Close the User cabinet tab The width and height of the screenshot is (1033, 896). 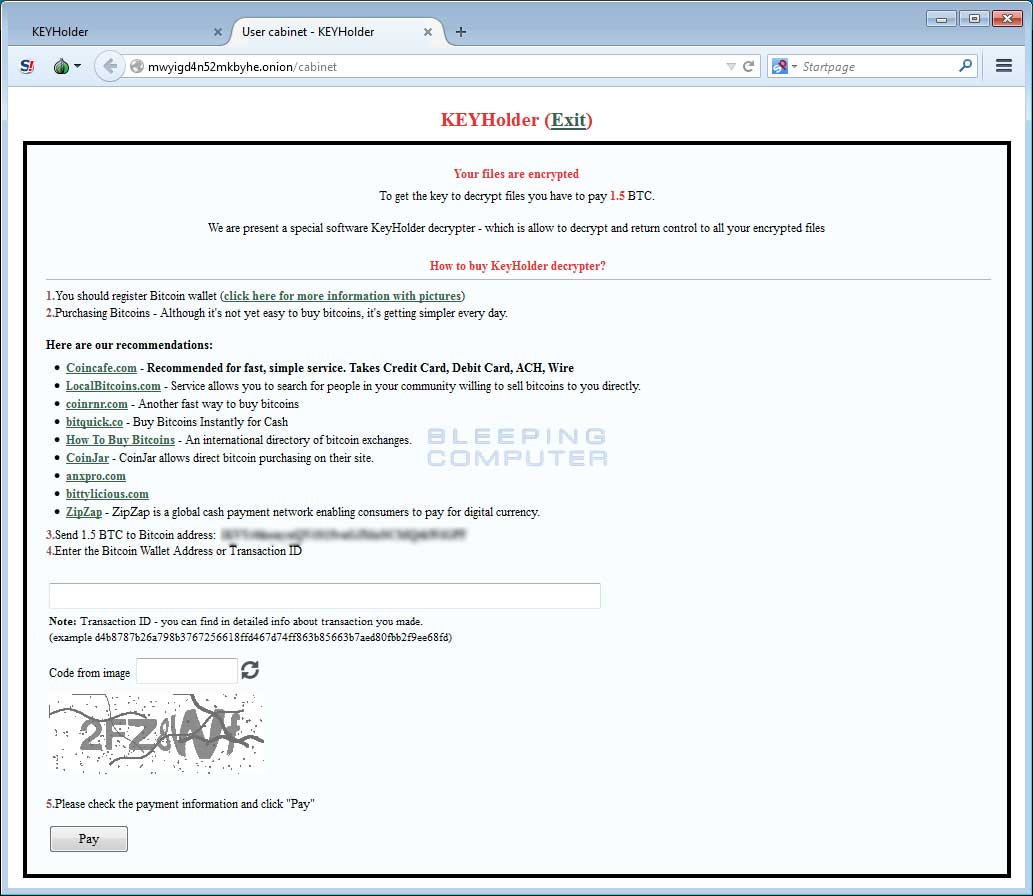pyautogui.click(x=428, y=32)
